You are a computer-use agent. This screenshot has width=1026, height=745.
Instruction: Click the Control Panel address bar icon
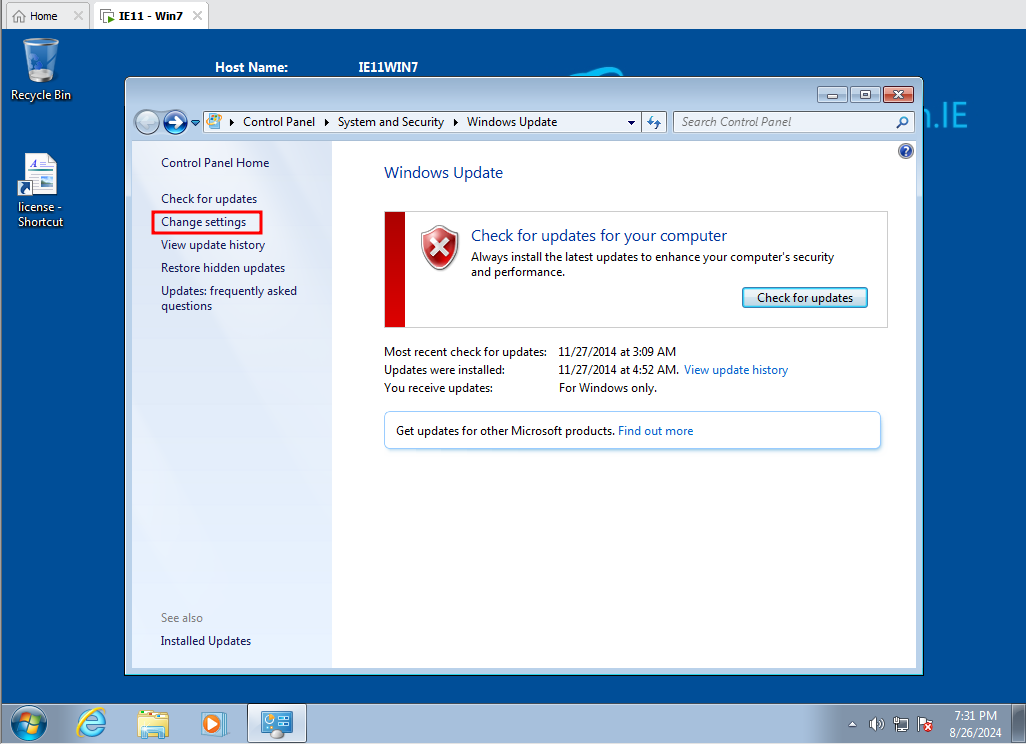214,121
